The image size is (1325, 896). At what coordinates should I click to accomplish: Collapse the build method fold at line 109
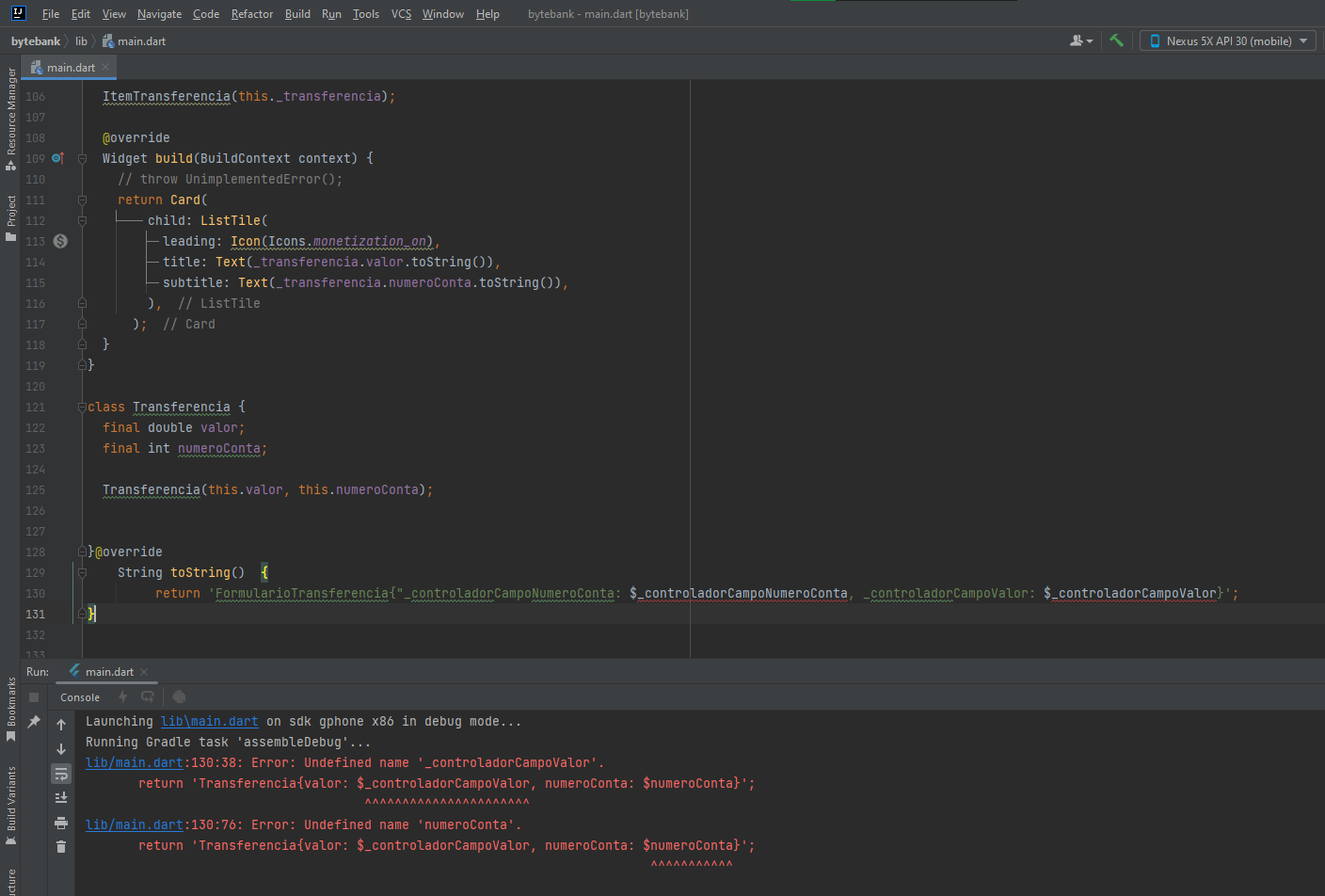tap(82, 158)
